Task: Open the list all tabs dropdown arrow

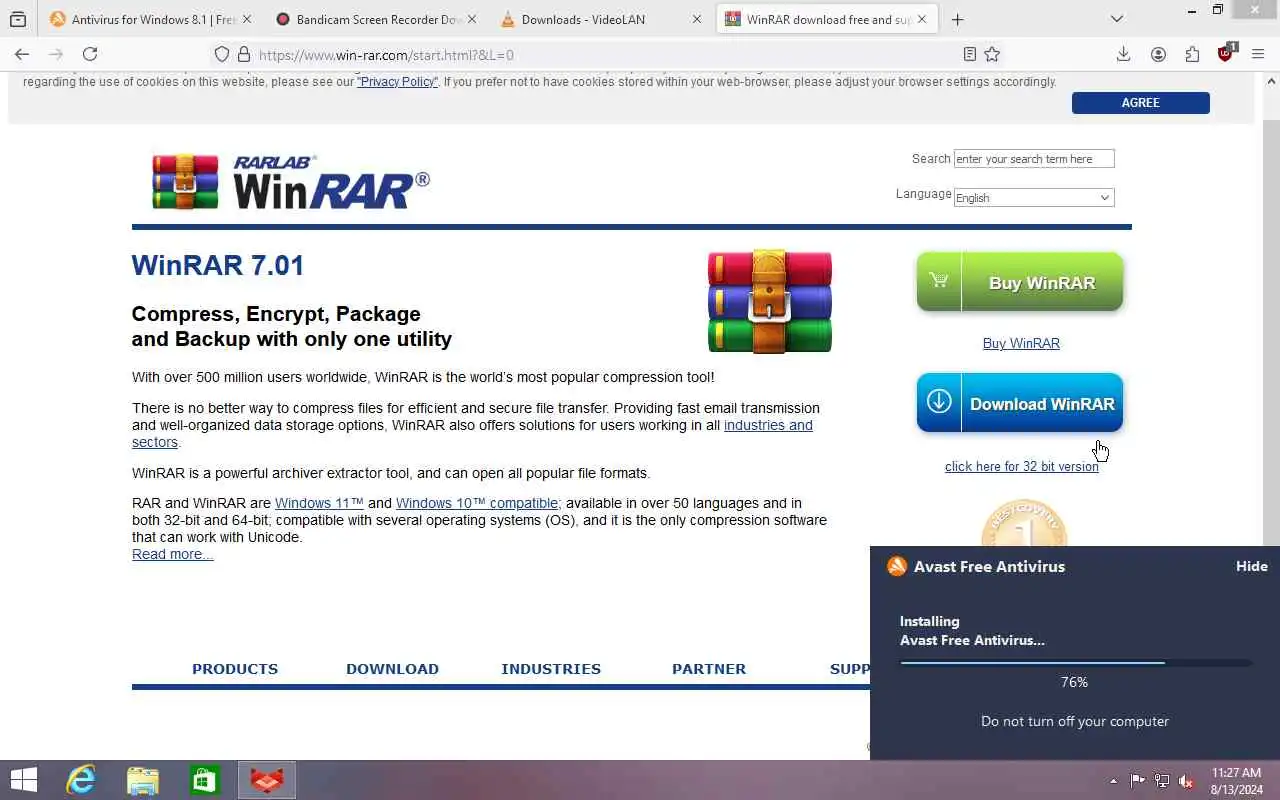Action: click(1117, 19)
